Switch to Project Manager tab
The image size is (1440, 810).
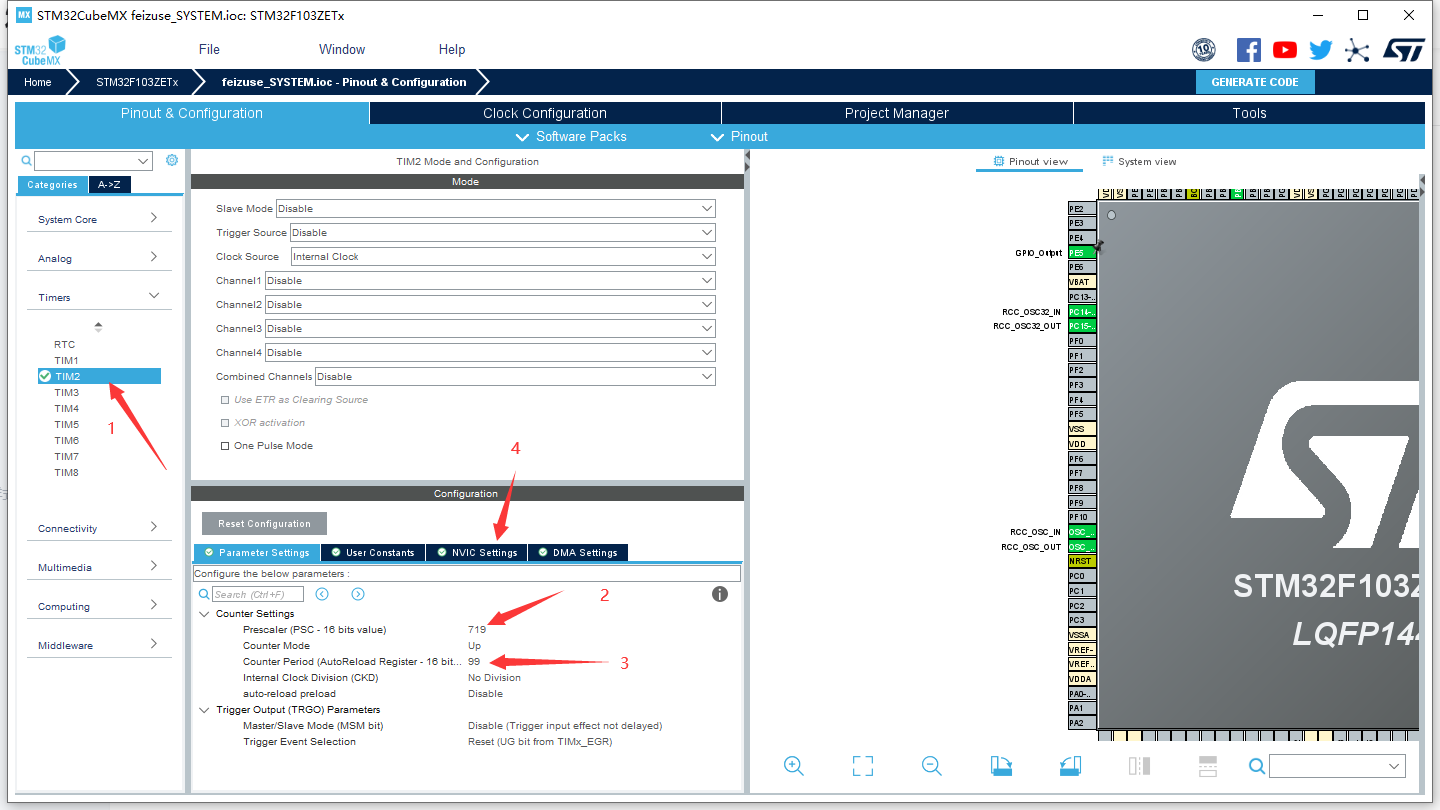(897, 113)
